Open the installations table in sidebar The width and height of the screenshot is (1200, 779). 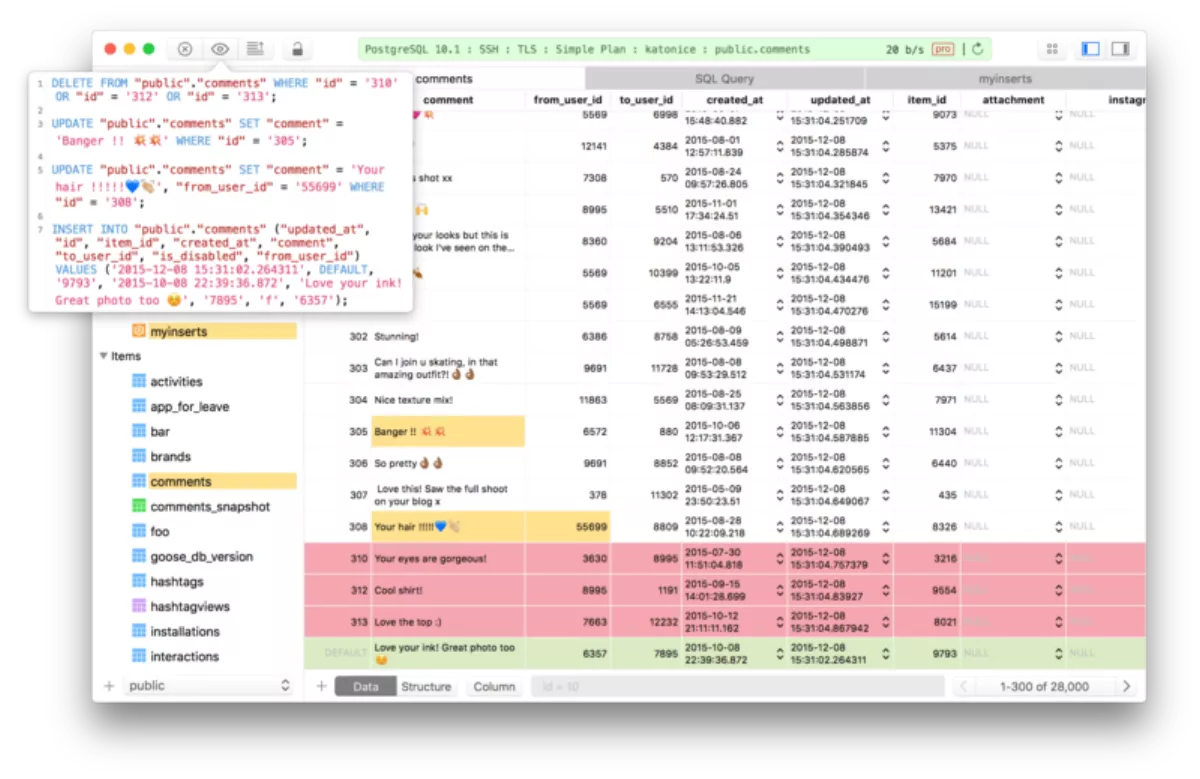click(185, 631)
